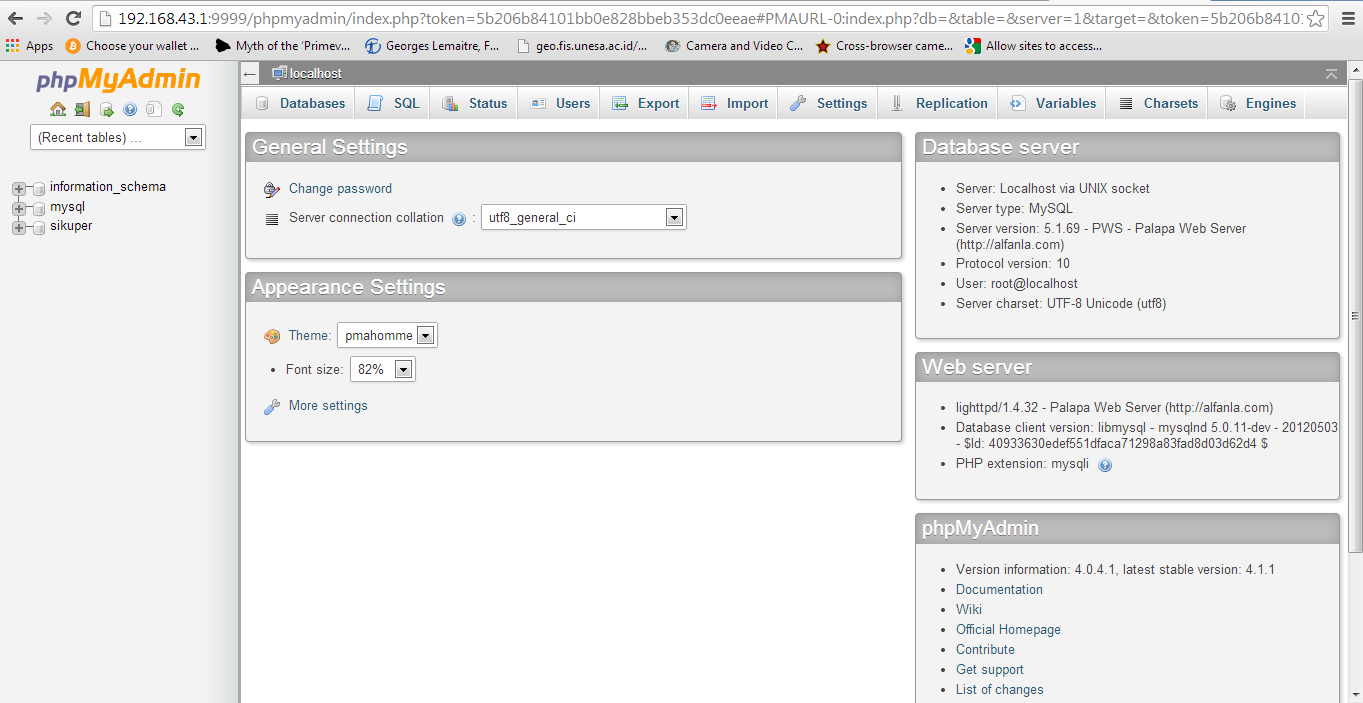Open the Recent tables dropdown

(x=118, y=138)
